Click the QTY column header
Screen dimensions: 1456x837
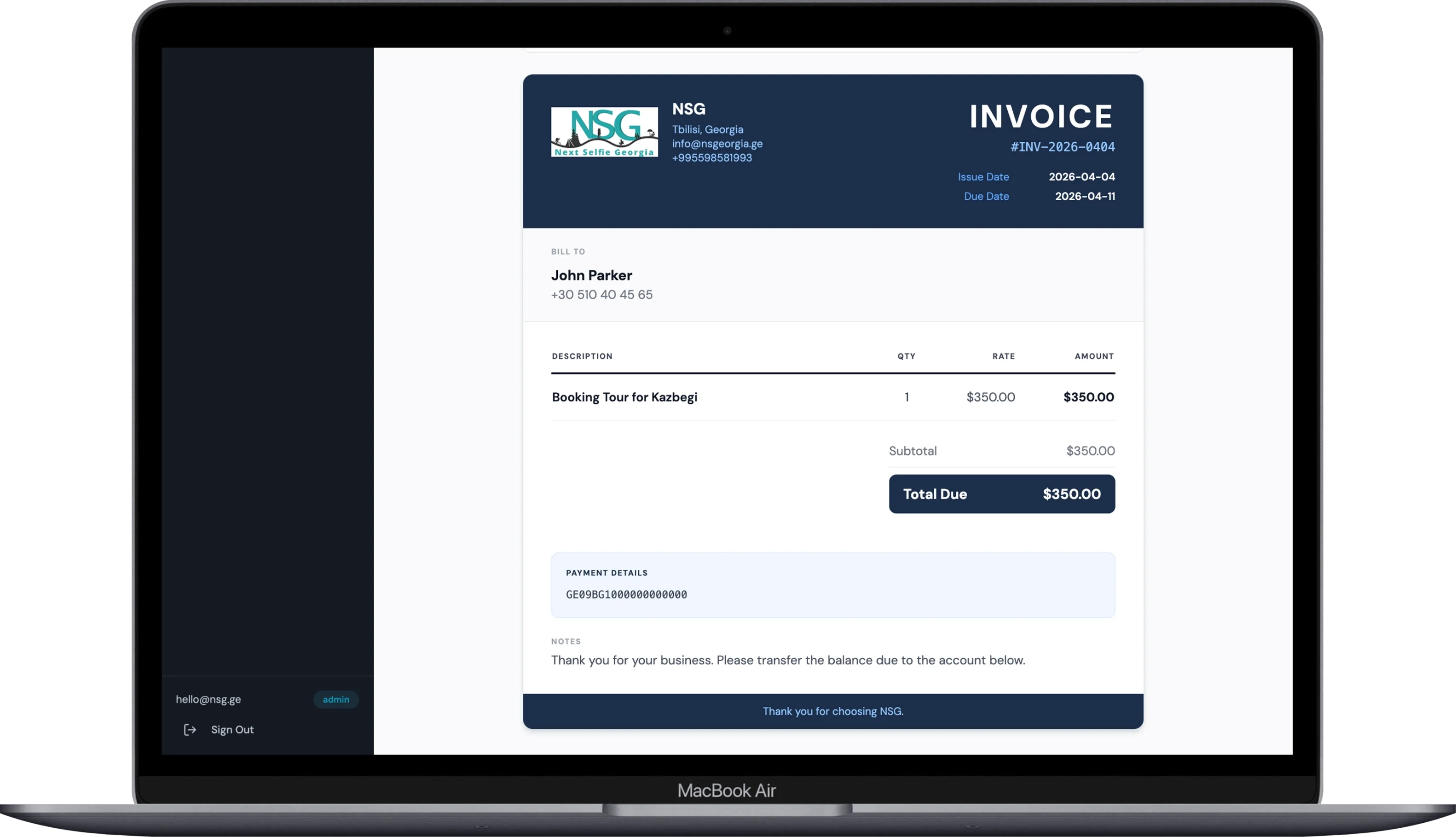coord(907,356)
